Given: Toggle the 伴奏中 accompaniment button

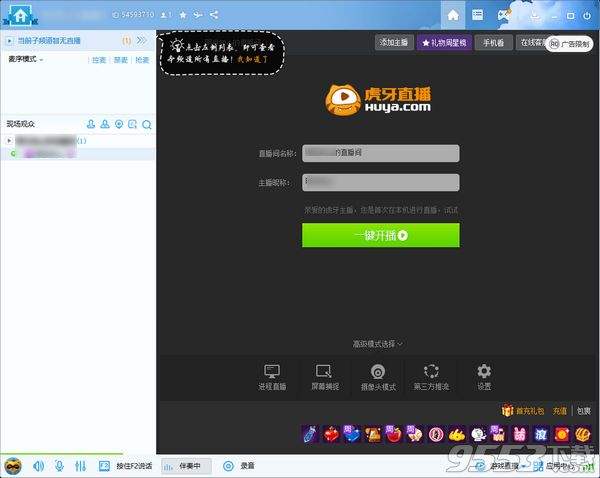Looking at the screenshot, I should (186, 466).
